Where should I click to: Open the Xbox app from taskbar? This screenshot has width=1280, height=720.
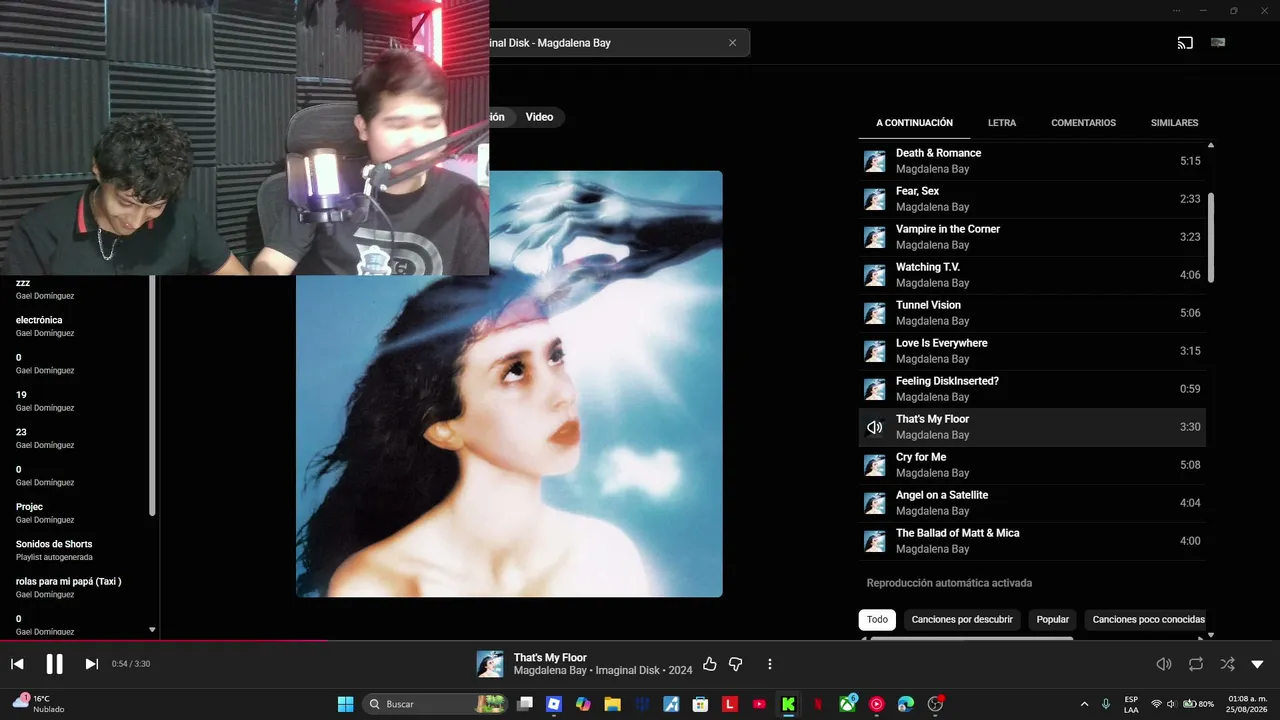848,704
